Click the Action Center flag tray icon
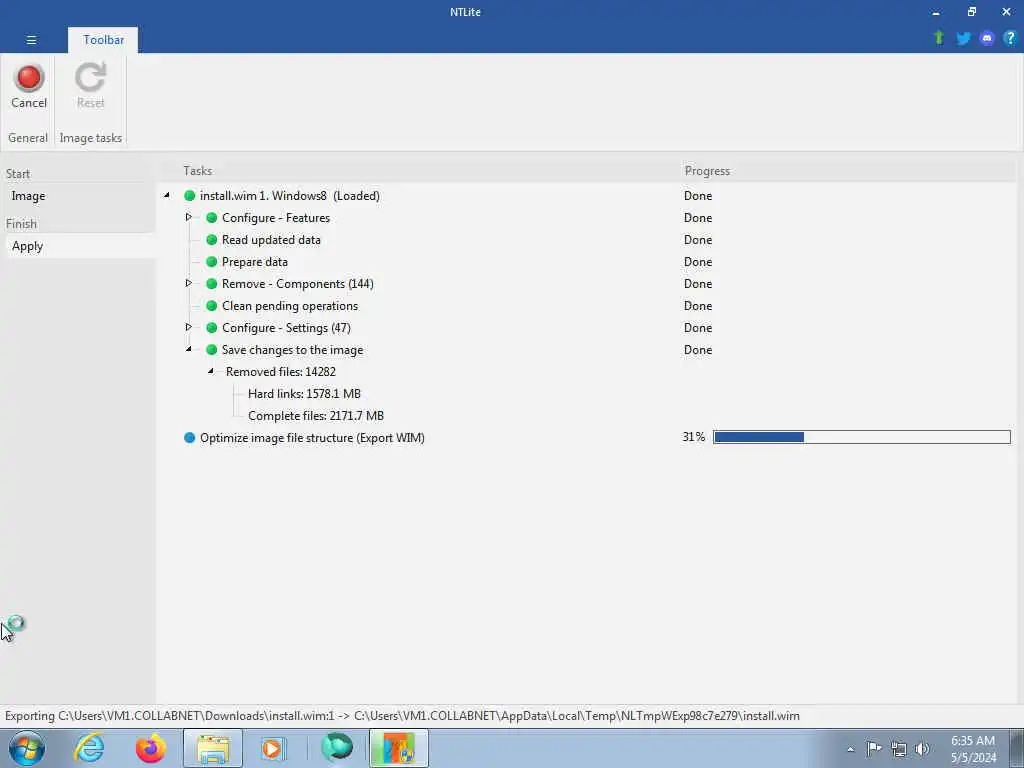Image resolution: width=1024 pixels, height=768 pixels. point(874,748)
